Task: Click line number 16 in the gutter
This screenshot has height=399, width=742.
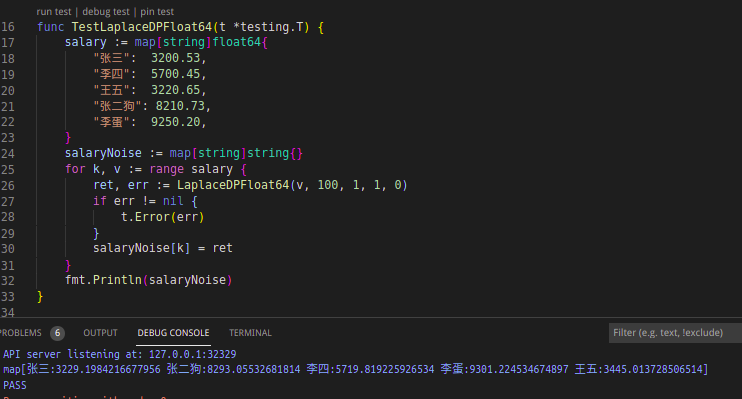Action: 8,27
